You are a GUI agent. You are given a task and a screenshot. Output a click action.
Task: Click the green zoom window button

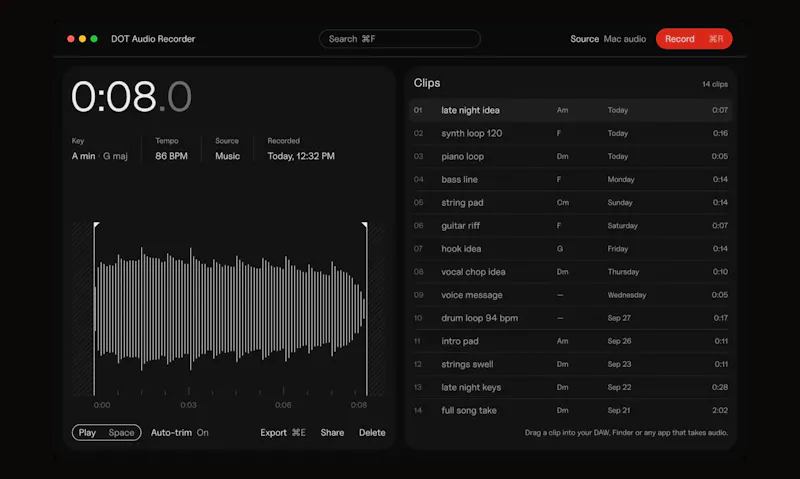click(x=94, y=39)
